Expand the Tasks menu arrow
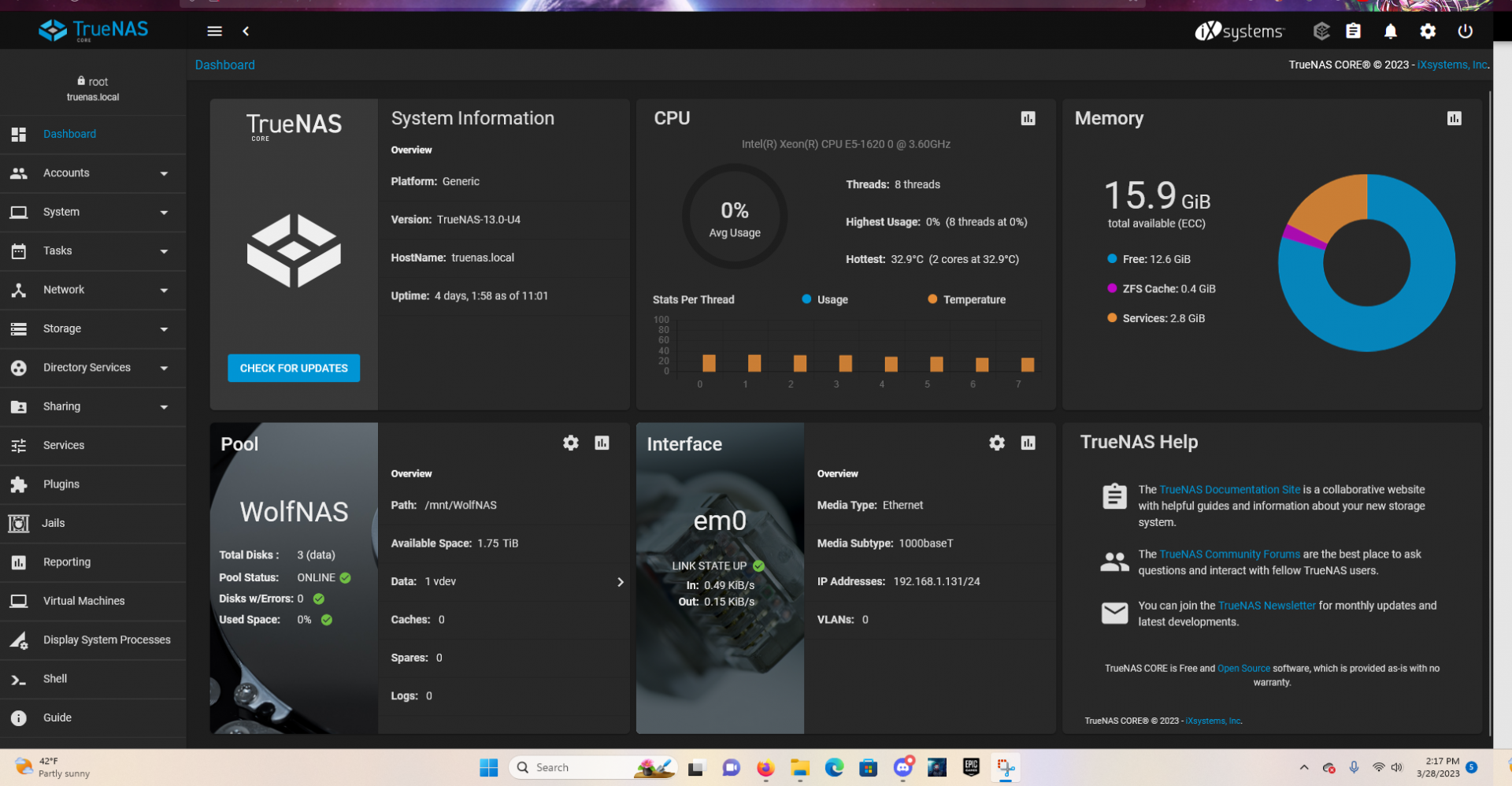This screenshot has width=1512, height=786. [x=164, y=252]
